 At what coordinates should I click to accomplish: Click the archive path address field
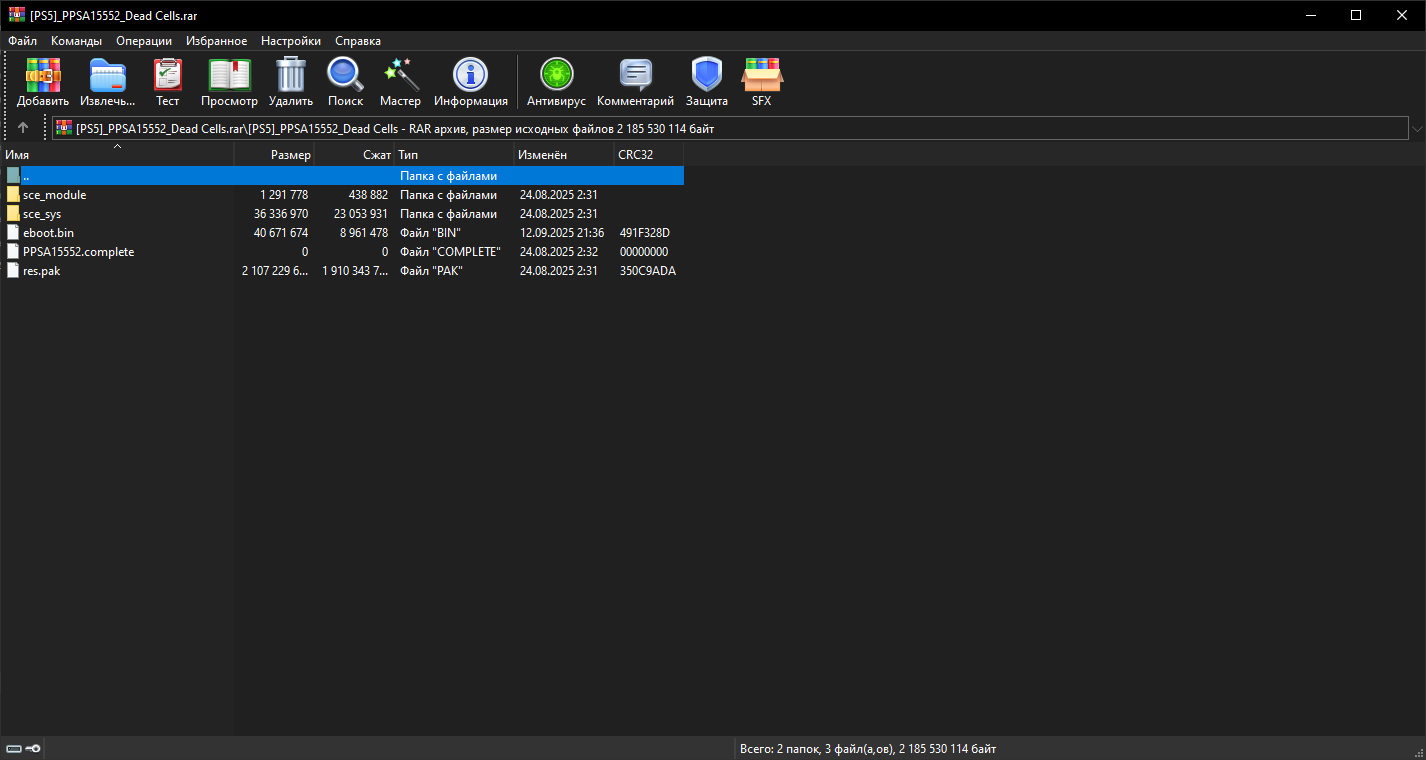[730, 128]
